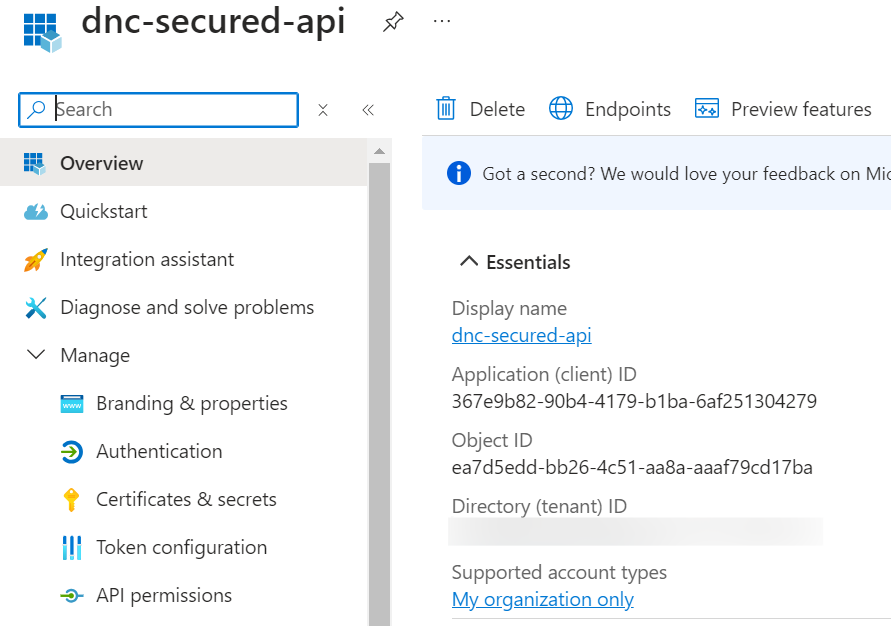
Task: Open the more options ellipsis menu
Action: [x=442, y=22]
